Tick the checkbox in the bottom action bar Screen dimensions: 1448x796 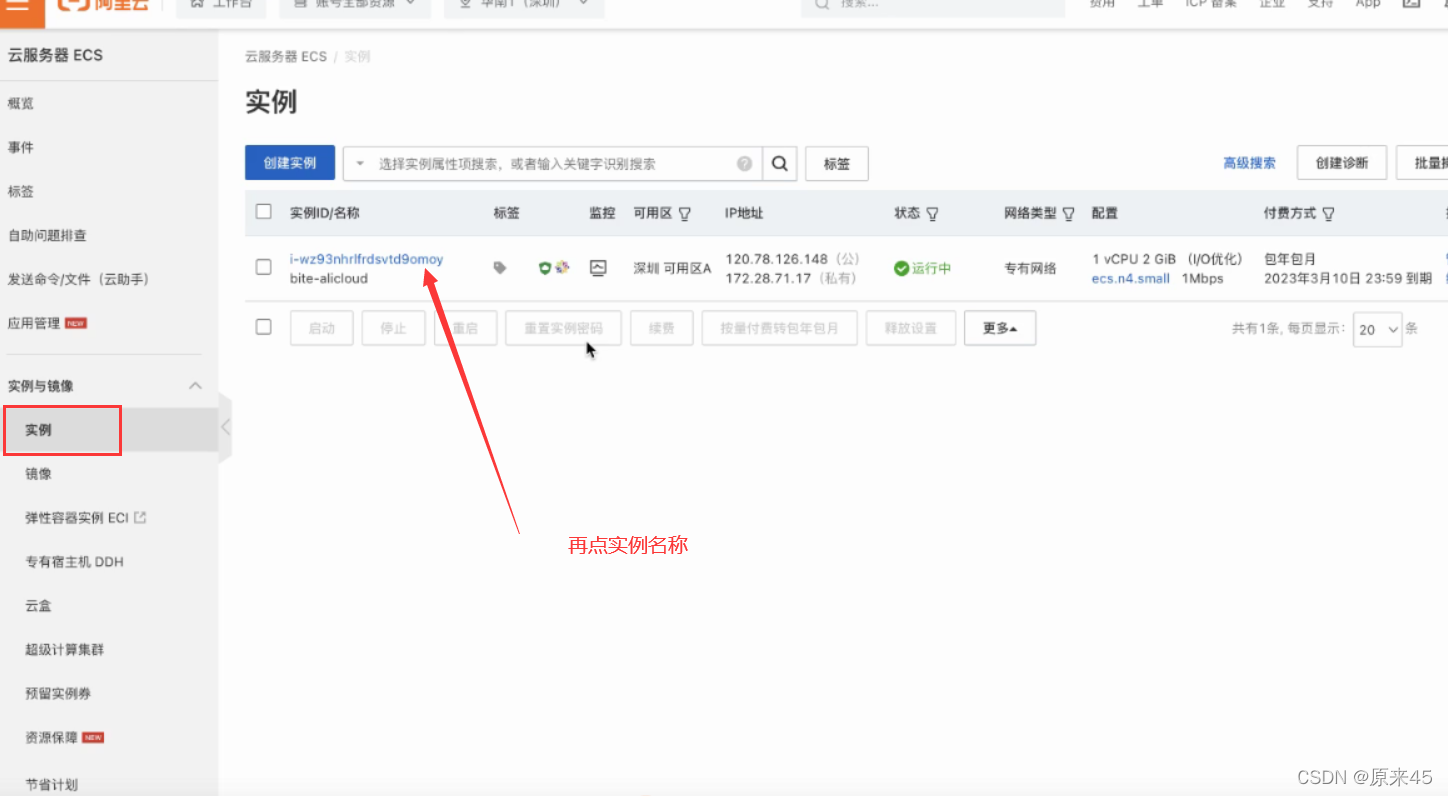click(264, 327)
